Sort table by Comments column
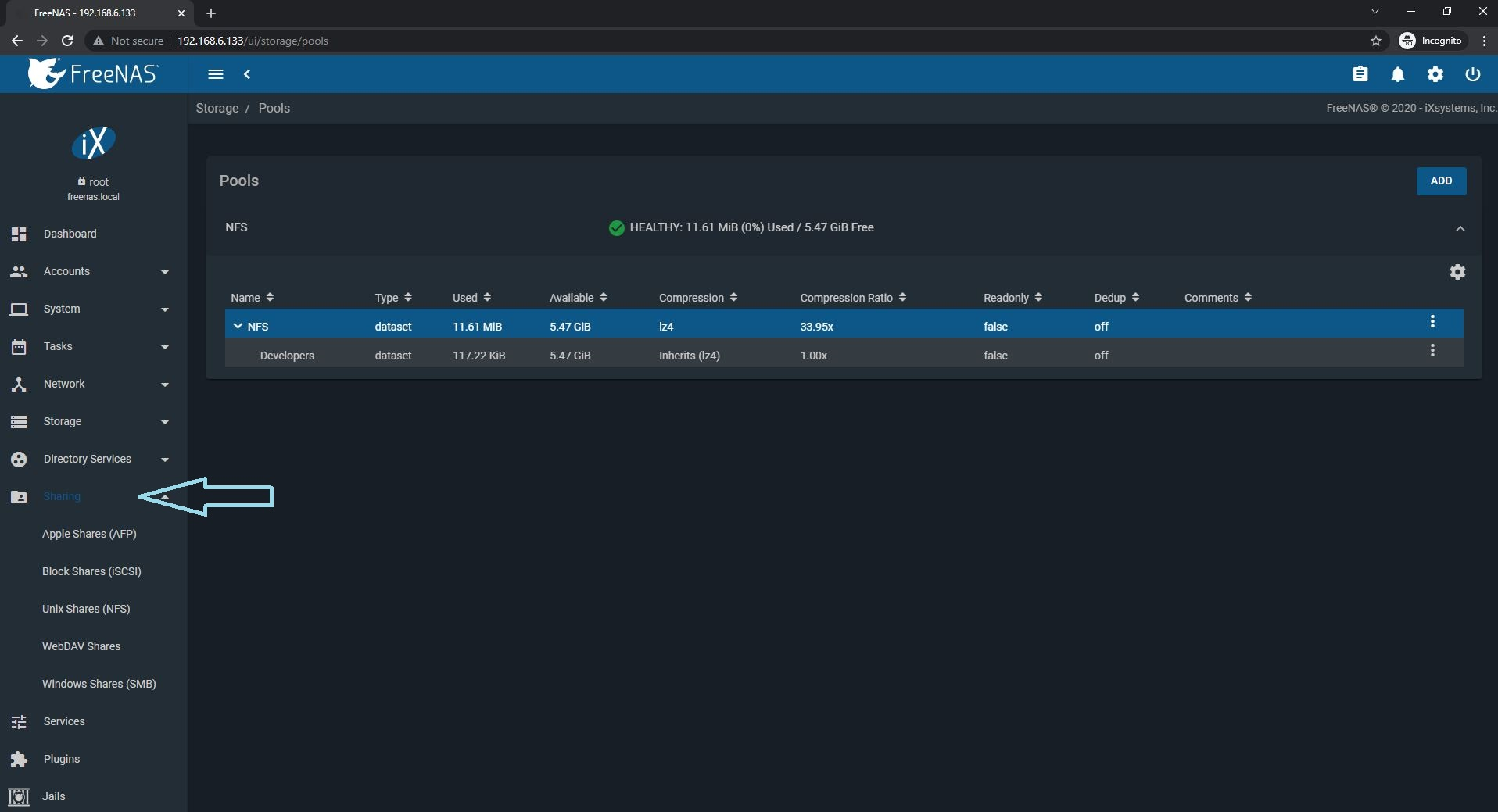The width and height of the screenshot is (1498, 812). click(x=1218, y=298)
